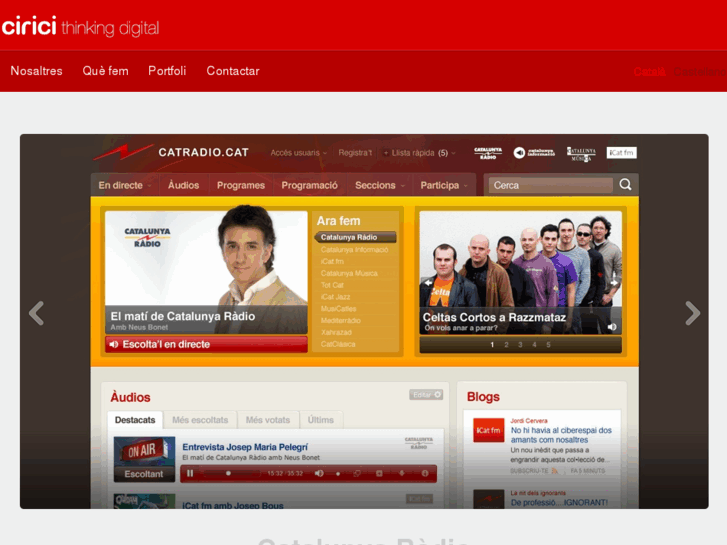The image size is (727, 545).
Task: Click the Catalunya Ràdio station logo in header
Action: coord(488,153)
